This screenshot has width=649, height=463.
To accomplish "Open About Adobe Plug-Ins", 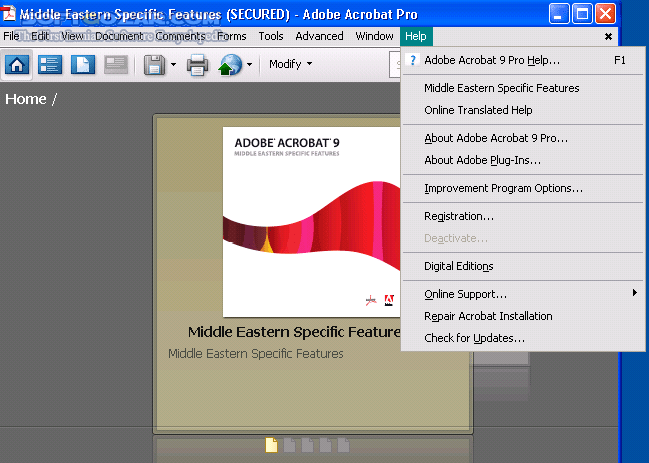I will point(523,160).
